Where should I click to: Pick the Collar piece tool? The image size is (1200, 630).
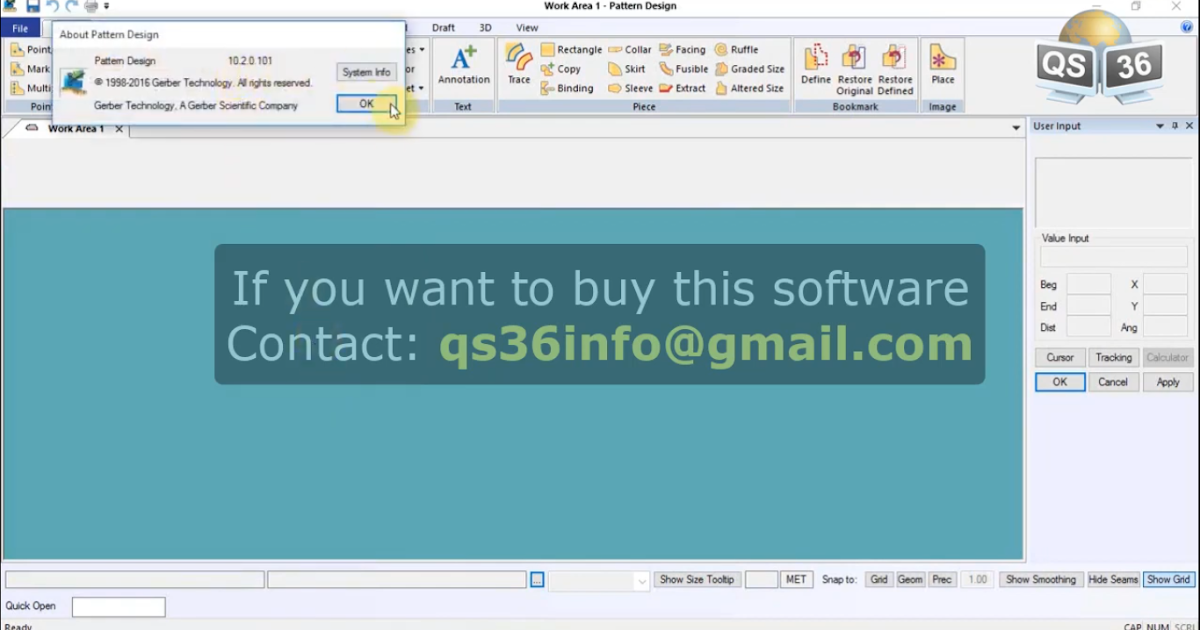point(630,50)
